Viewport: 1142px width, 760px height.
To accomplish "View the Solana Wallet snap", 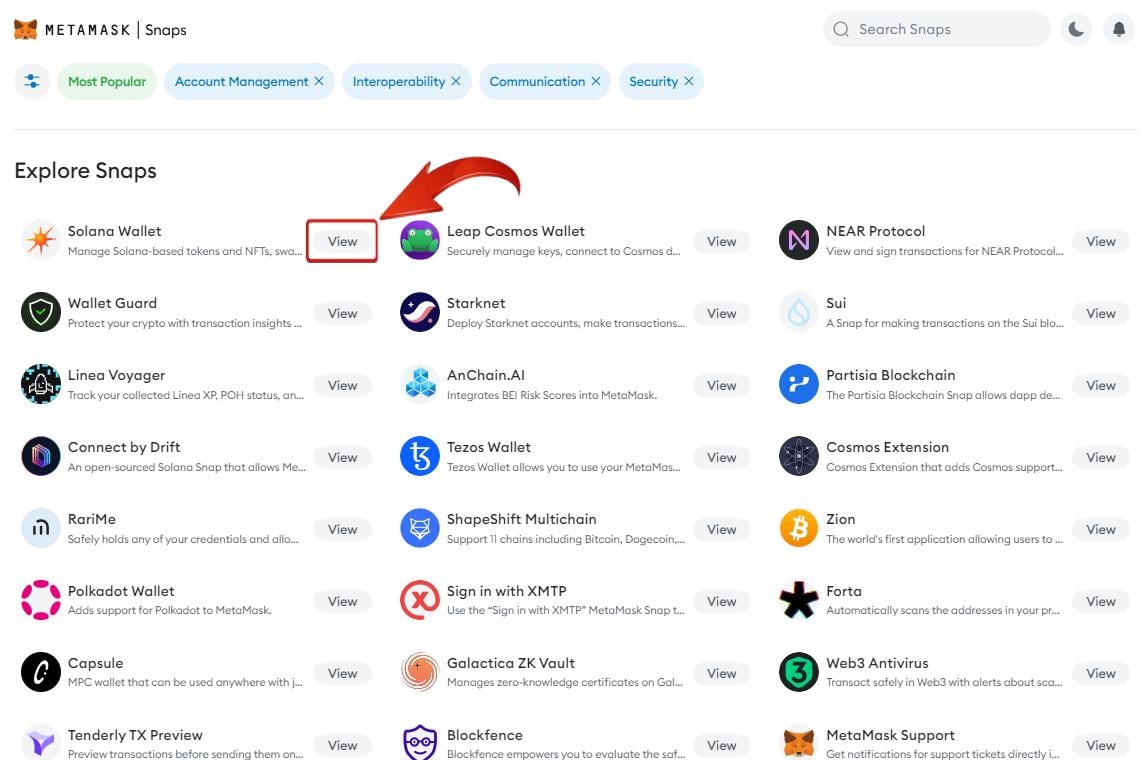I will [342, 241].
